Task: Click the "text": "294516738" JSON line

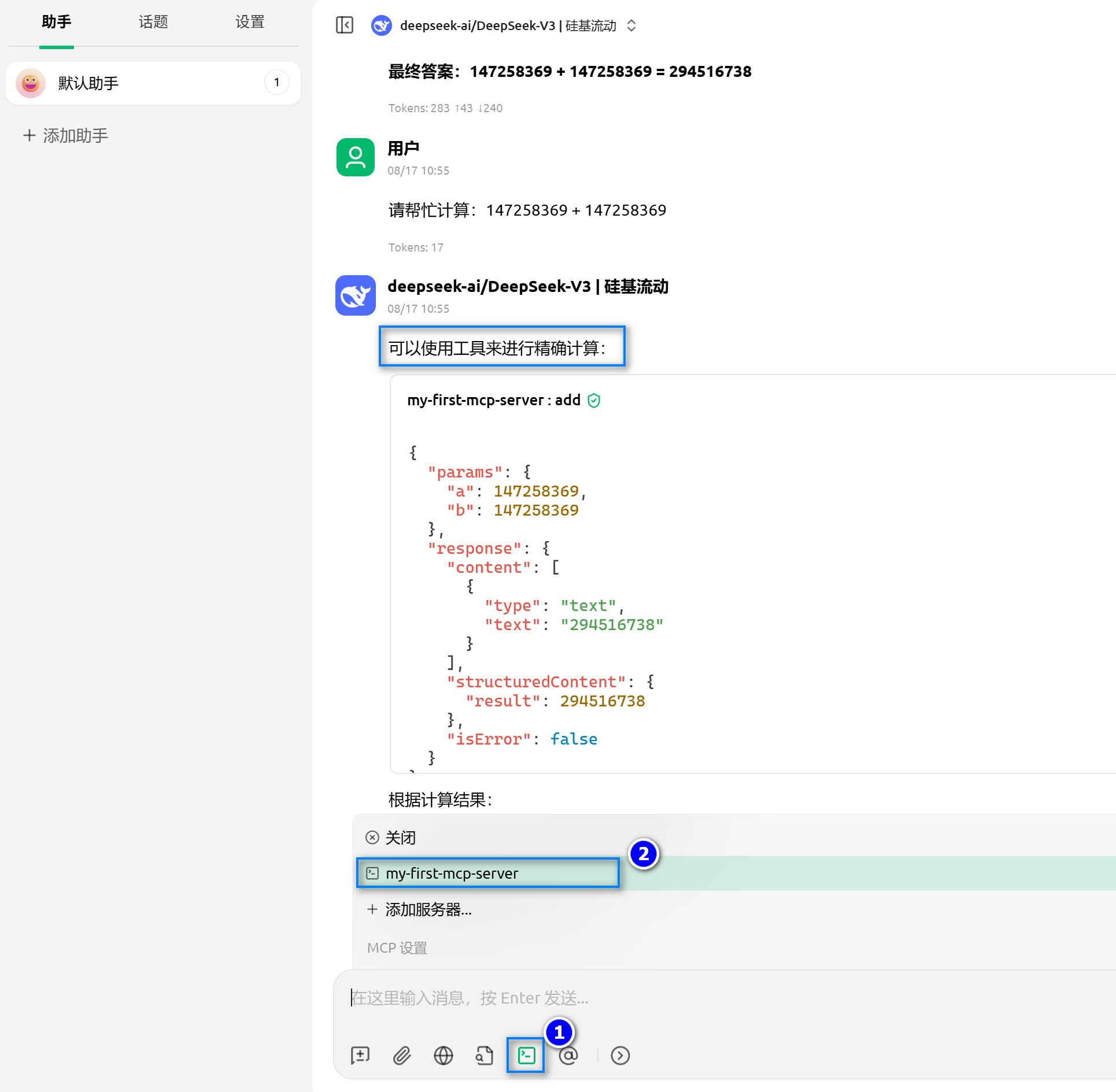Action: 574,624
